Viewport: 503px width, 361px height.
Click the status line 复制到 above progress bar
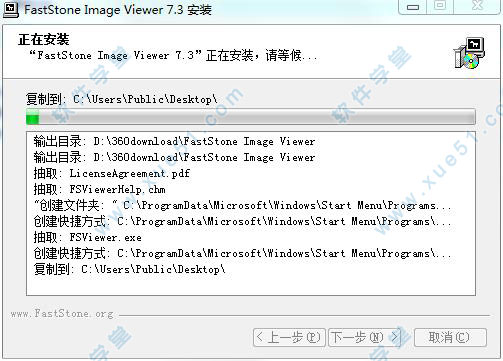122,99
